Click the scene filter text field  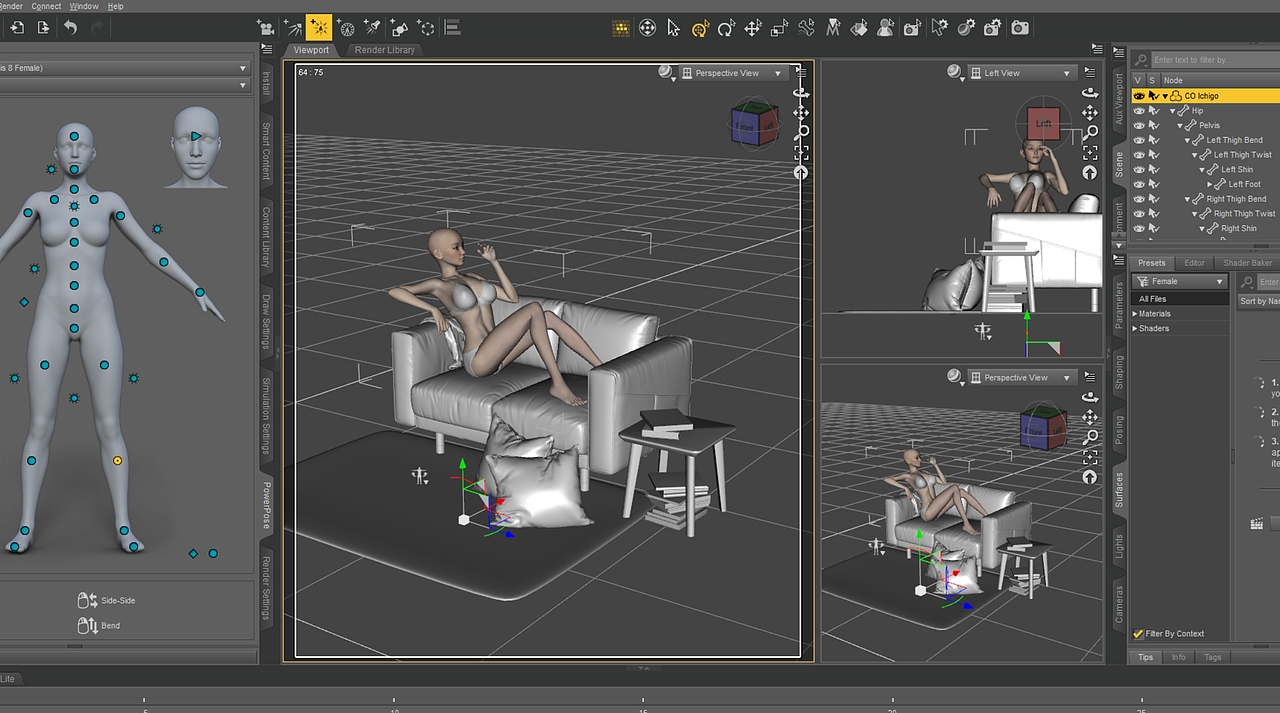tap(1214, 60)
